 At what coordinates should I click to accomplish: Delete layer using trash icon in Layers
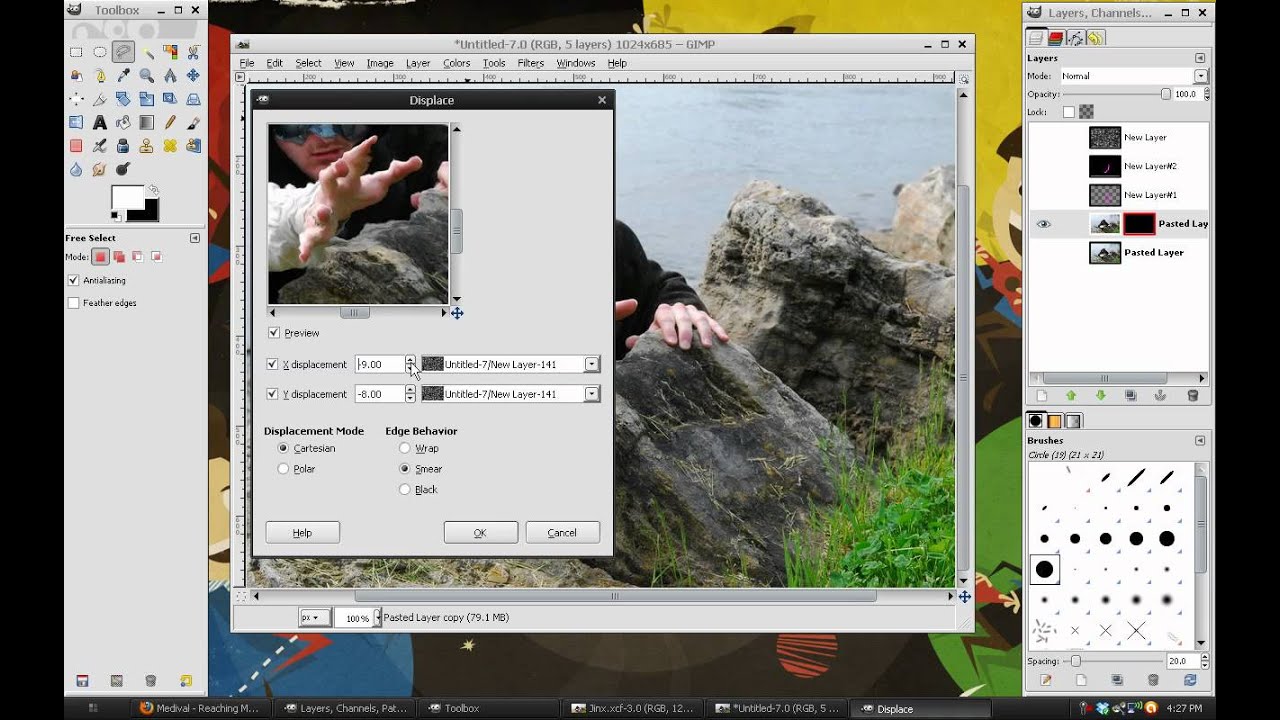click(1192, 396)
